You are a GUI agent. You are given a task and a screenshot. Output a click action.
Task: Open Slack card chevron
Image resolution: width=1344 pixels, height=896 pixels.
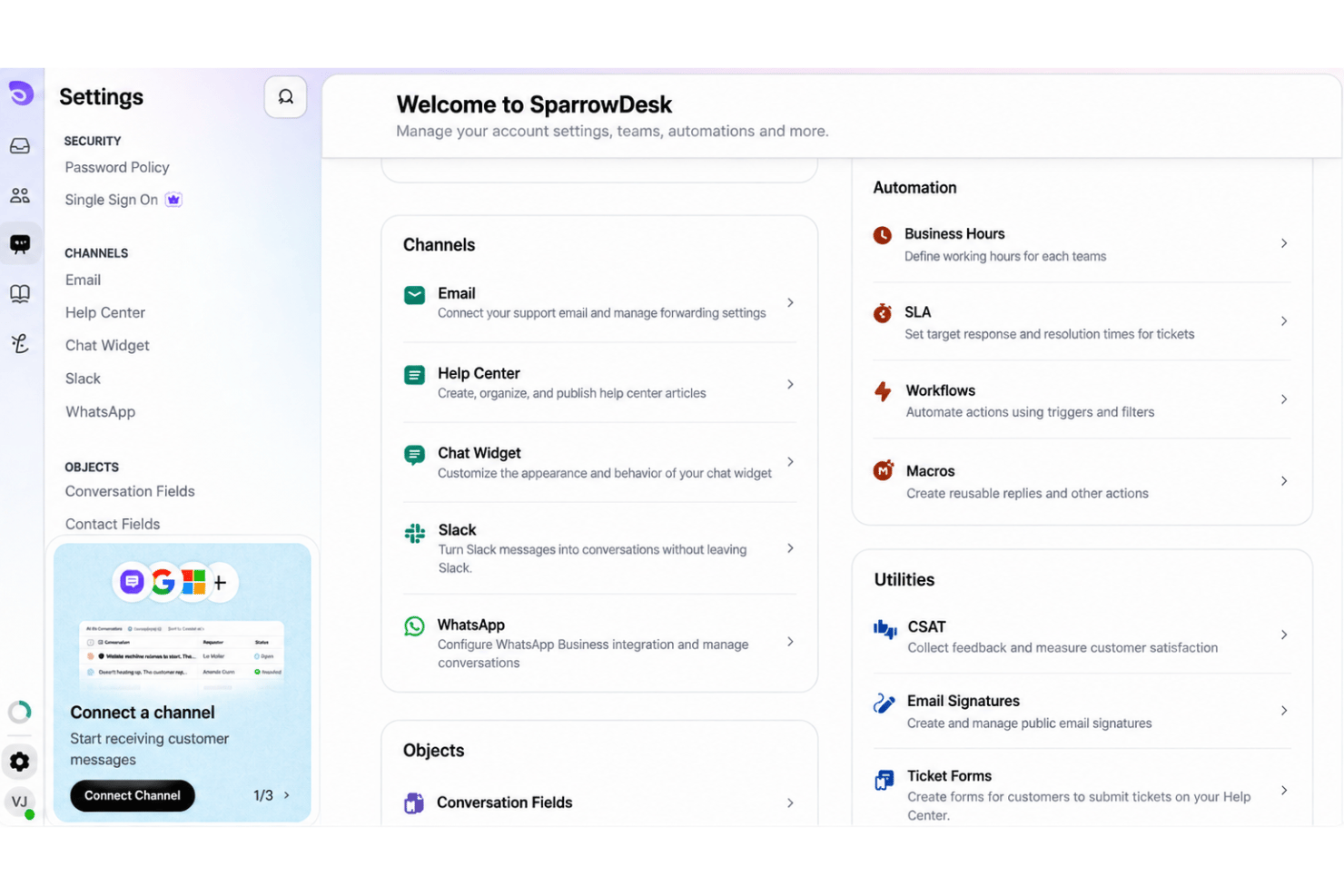coord(790,548)
